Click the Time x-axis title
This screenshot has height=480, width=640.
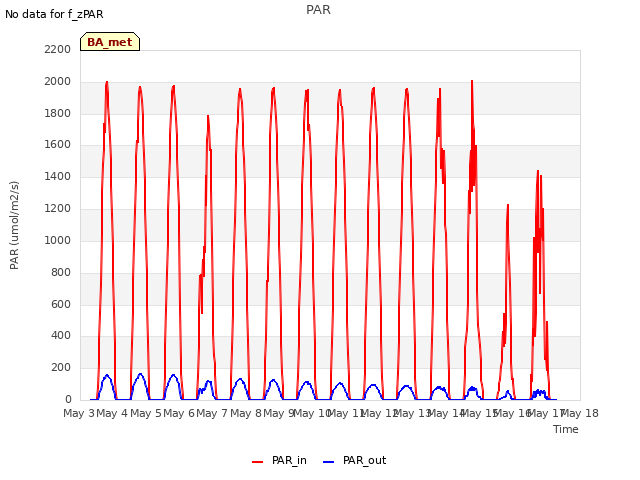[566, 429]
